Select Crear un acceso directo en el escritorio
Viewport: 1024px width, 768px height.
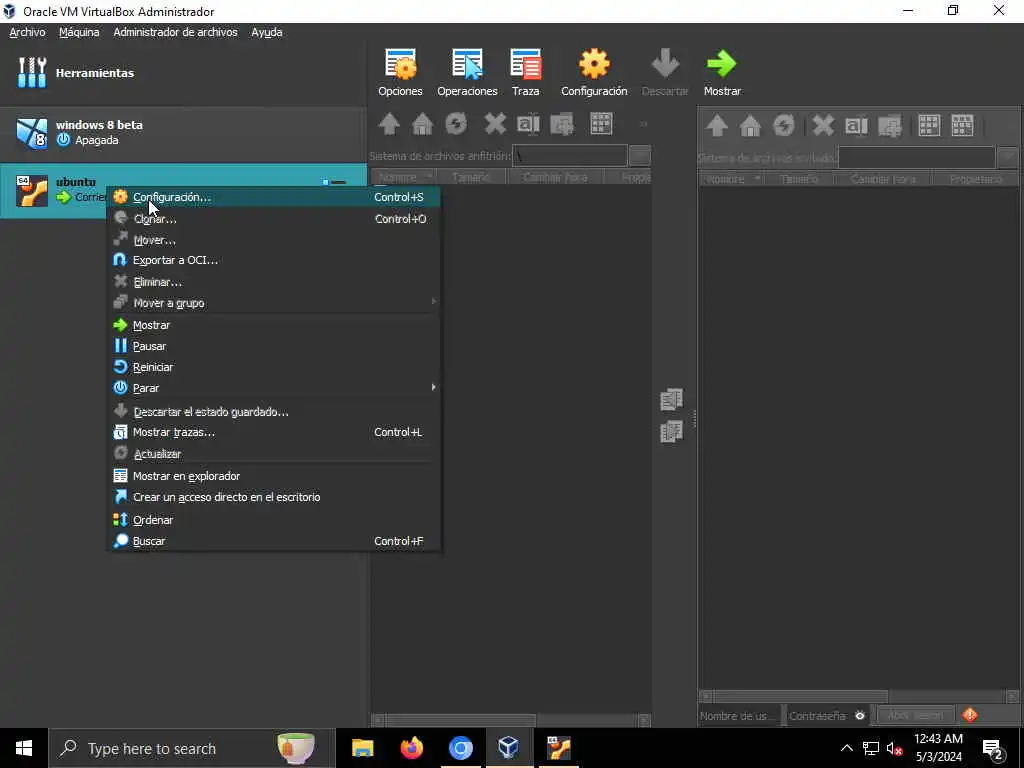click(274, 497)
